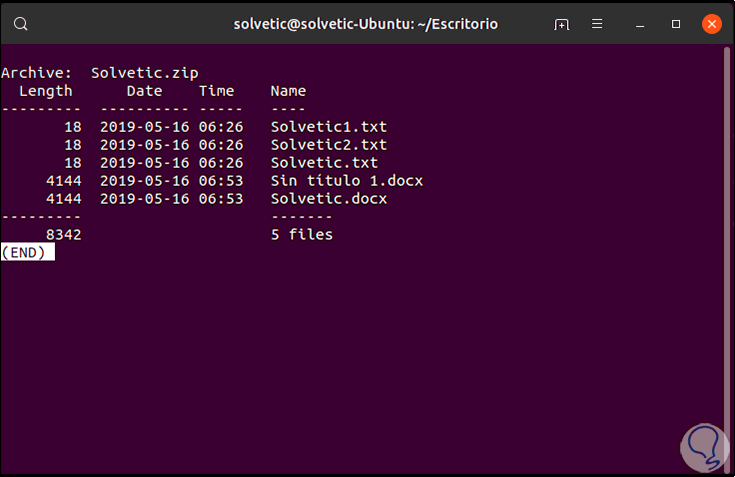Click the Name column header

(x=288, y=91)
